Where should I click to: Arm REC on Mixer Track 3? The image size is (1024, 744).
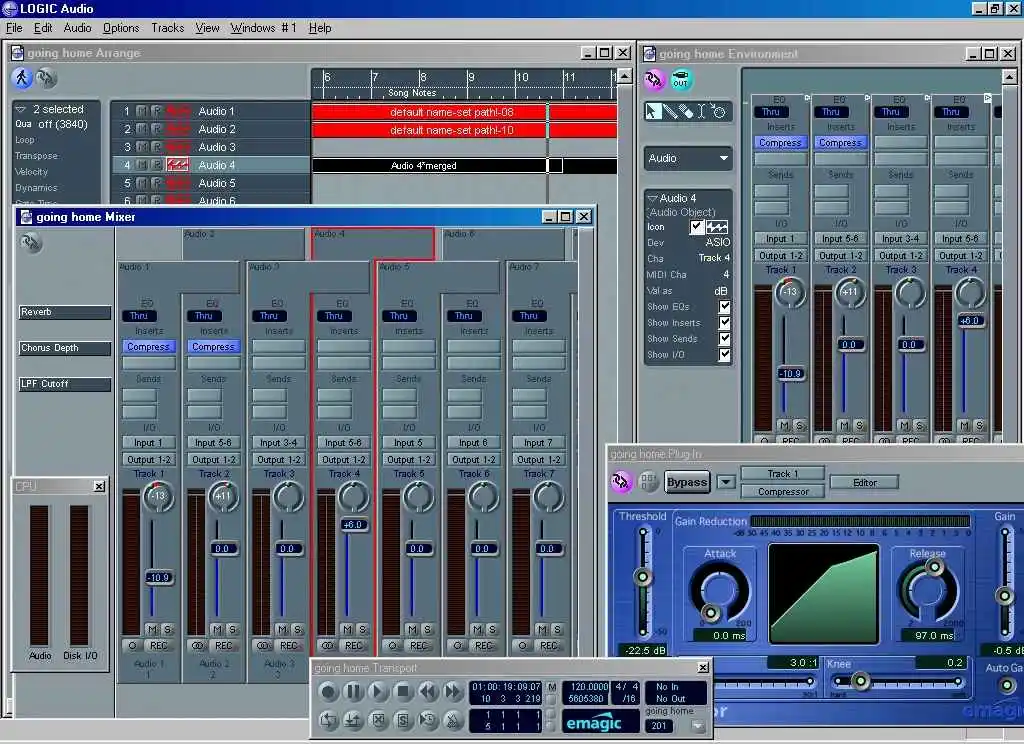(289, 645)
